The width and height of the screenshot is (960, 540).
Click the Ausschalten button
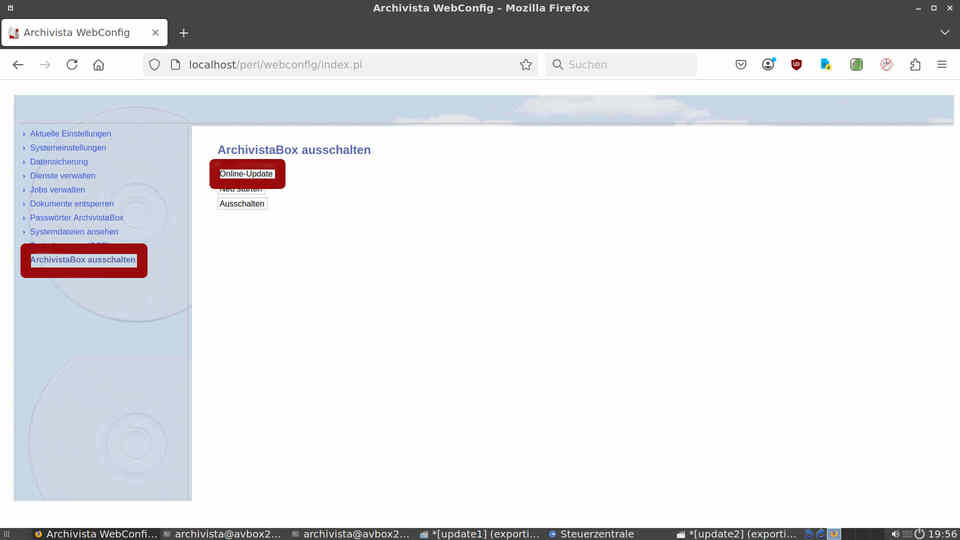(x=242, y=204)
